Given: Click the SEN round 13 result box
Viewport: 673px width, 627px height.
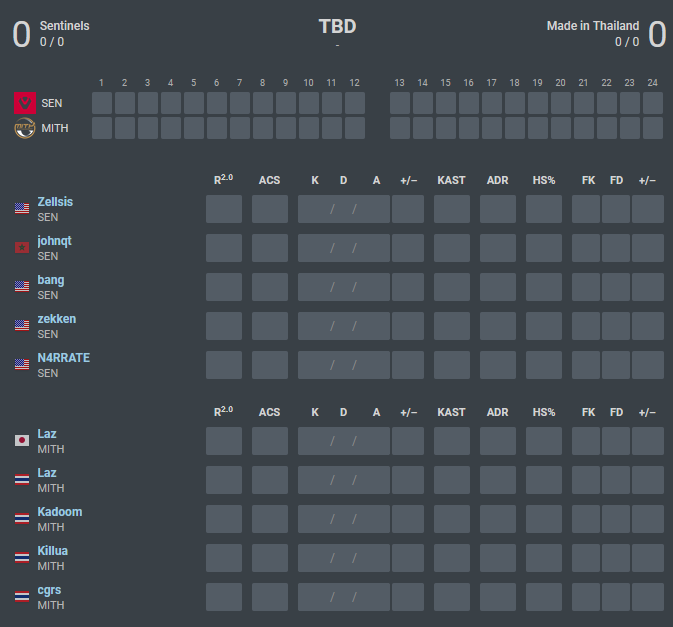Looking at the screenshot, I should click(400, 103).
